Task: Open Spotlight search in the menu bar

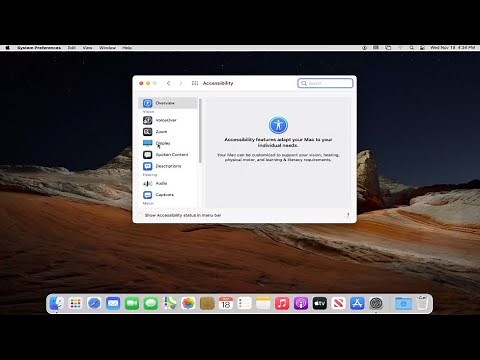Action: click(x=412, y=48)
